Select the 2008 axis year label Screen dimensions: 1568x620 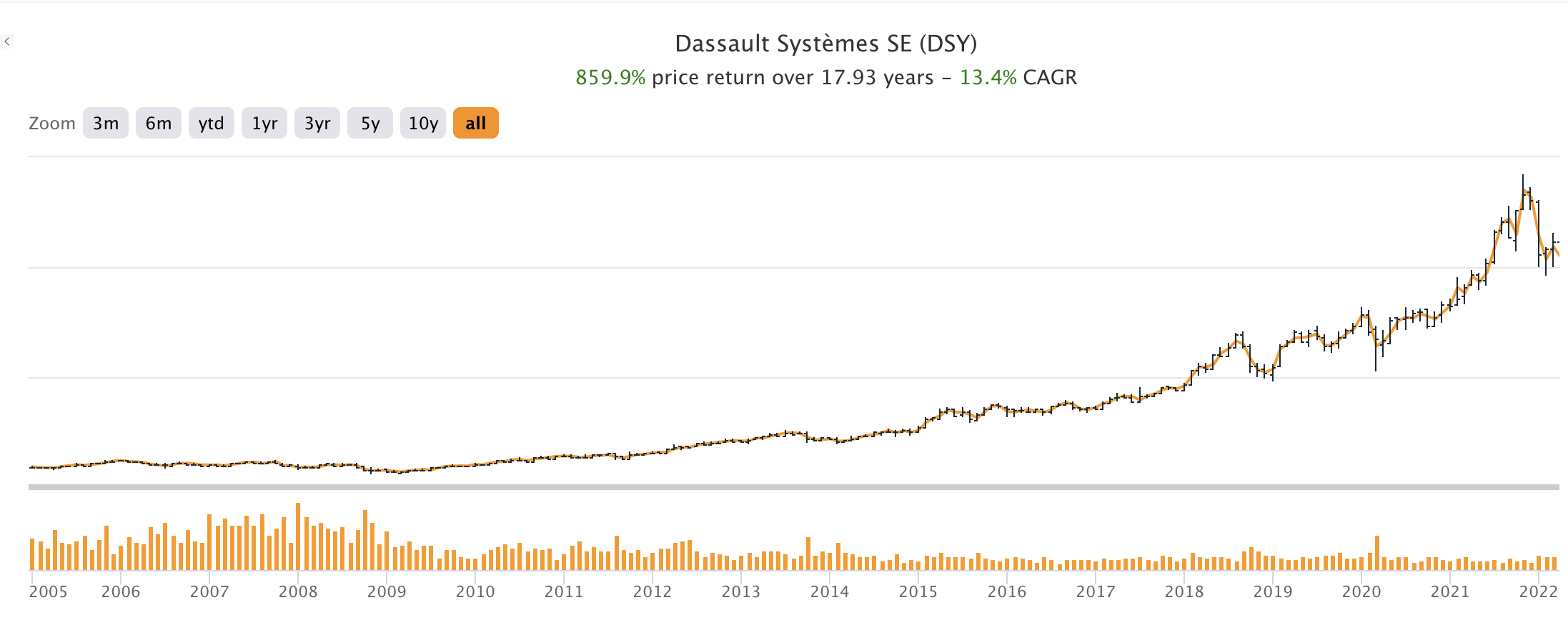[298, 591]
